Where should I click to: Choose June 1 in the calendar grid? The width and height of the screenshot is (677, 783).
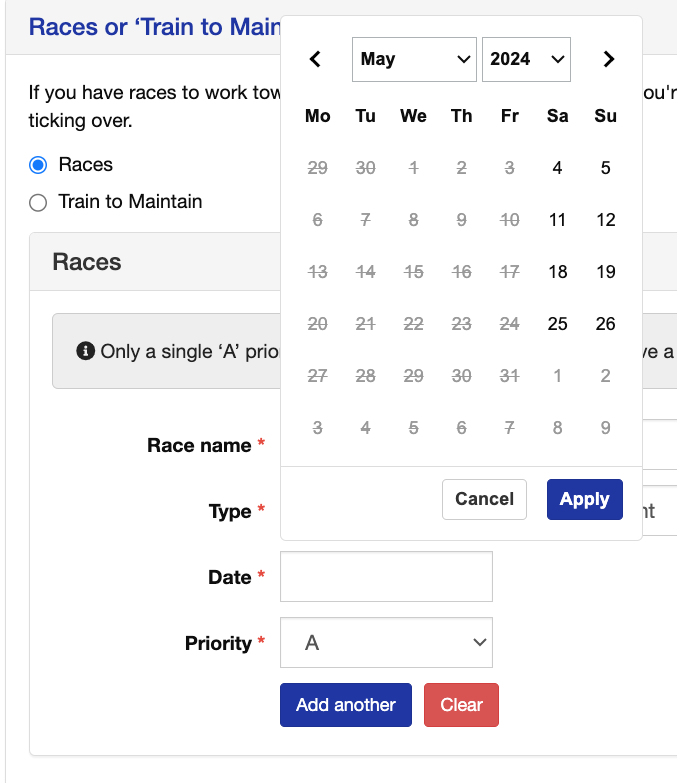coord(557,376)
